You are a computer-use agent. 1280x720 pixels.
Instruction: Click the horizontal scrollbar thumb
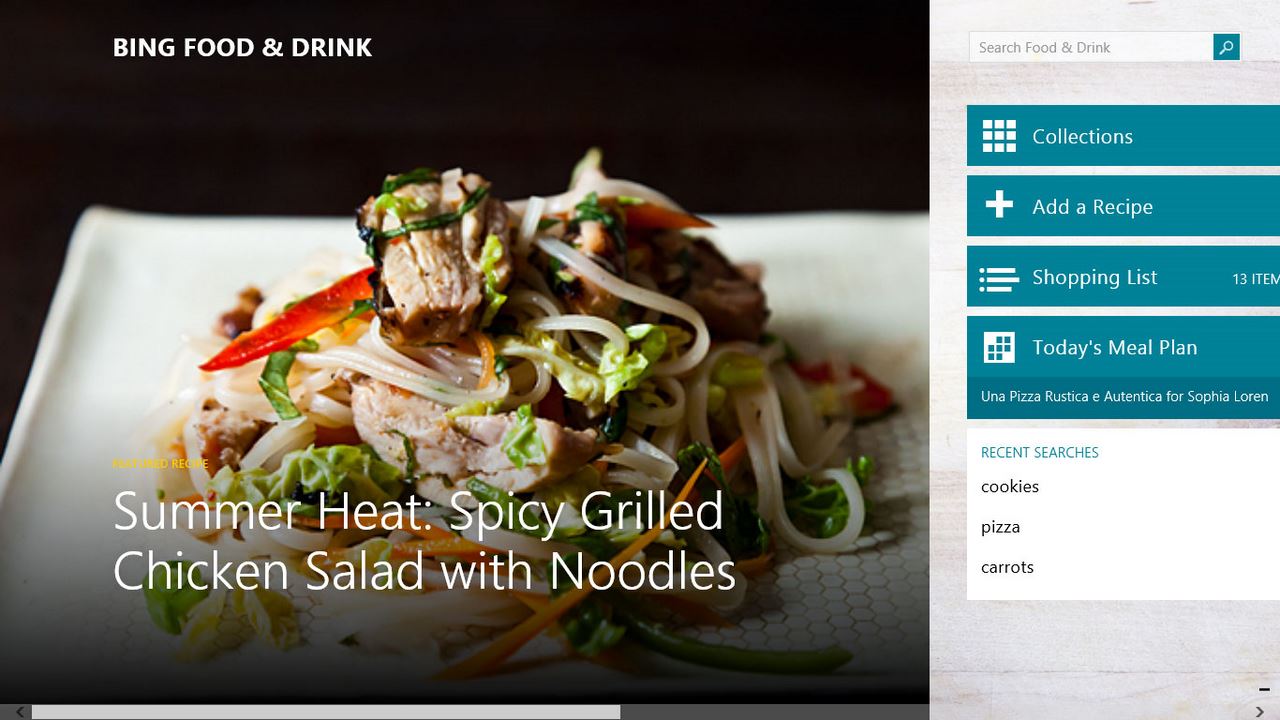click(326, 712)
